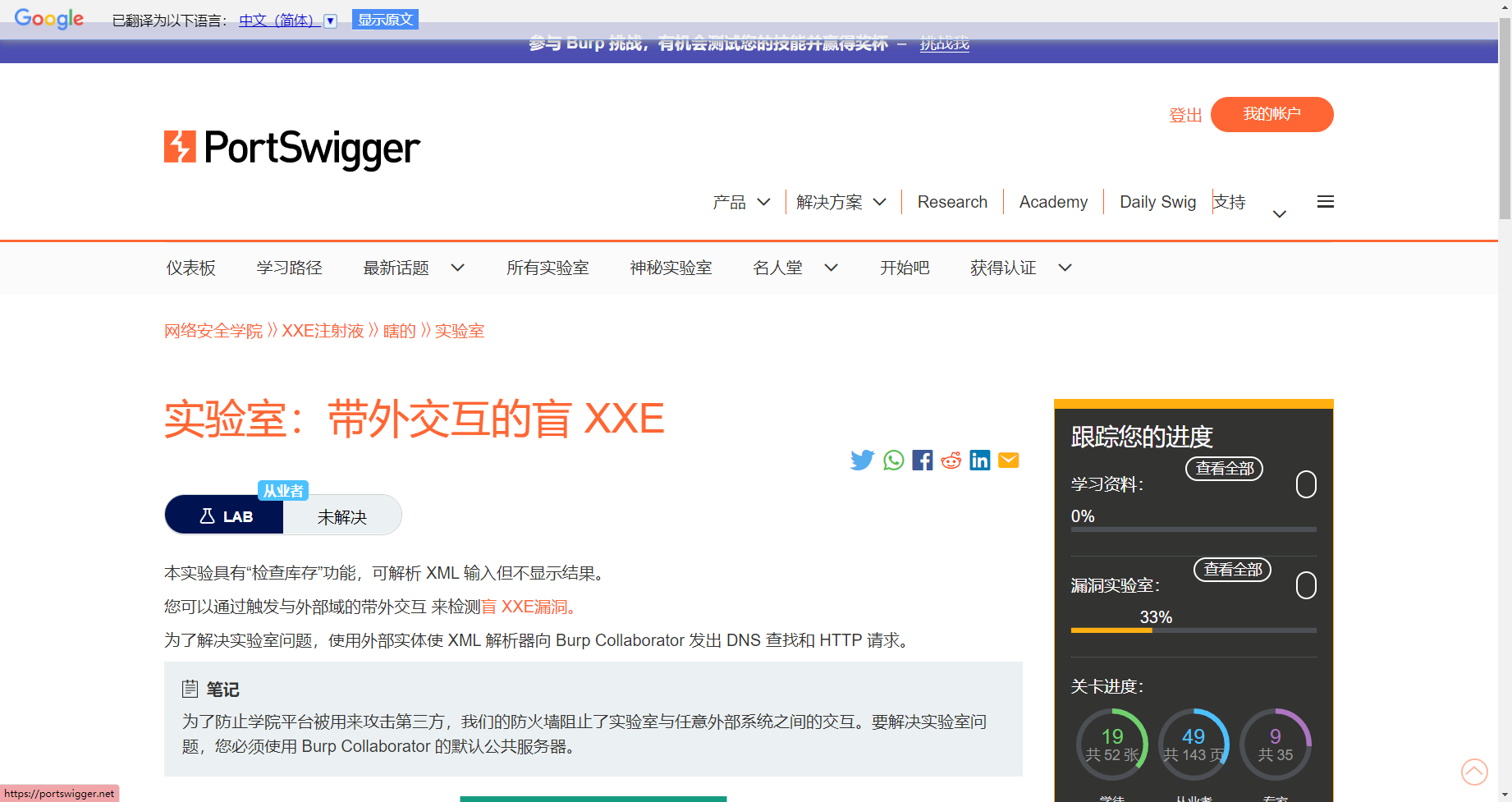Click 查看全部 for 学习资料
This screenshot has width=1512, height=802.
(x=1224, y=469)
